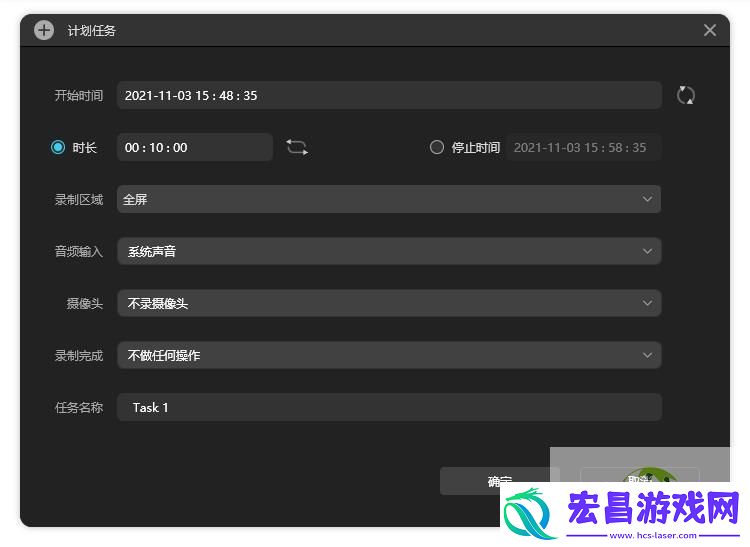The image size is (750, 547).
Task: Click the 确定 button
Action: (x=499, y=481)
